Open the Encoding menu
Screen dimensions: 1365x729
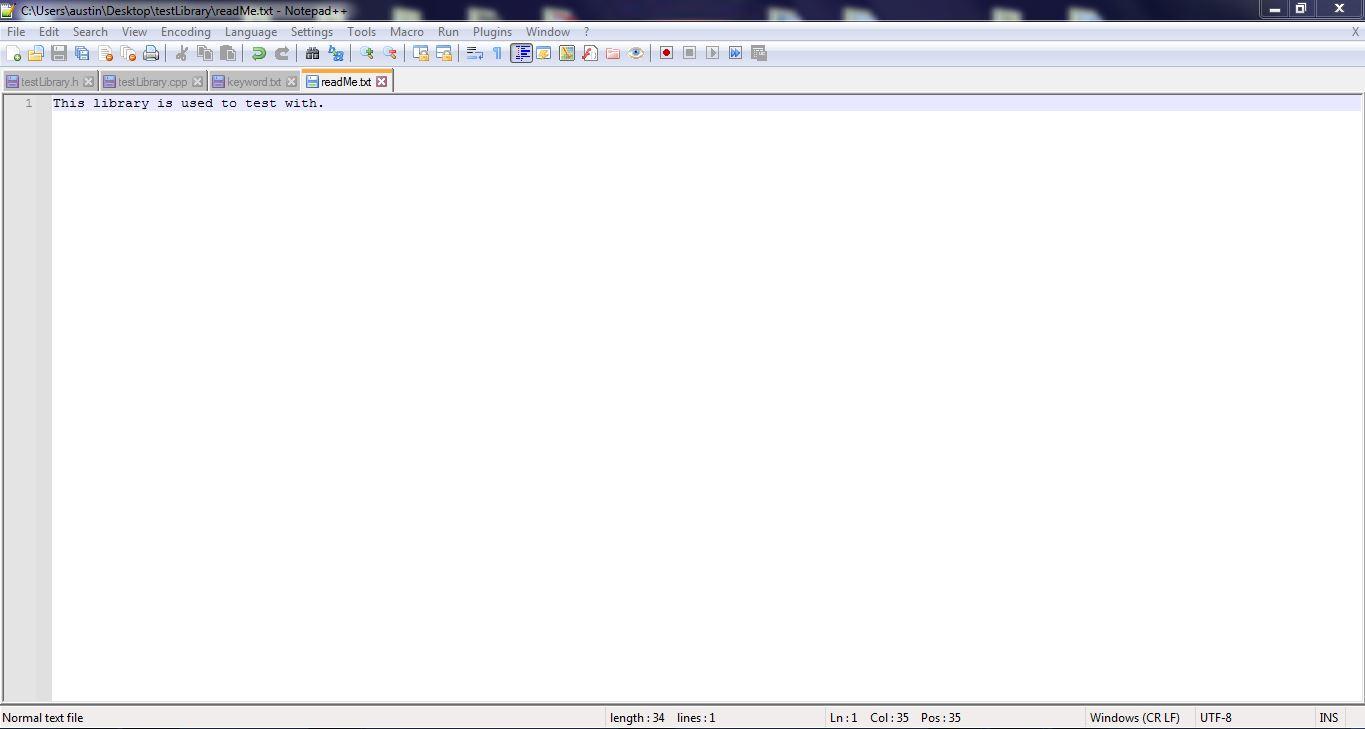[185, 31]
